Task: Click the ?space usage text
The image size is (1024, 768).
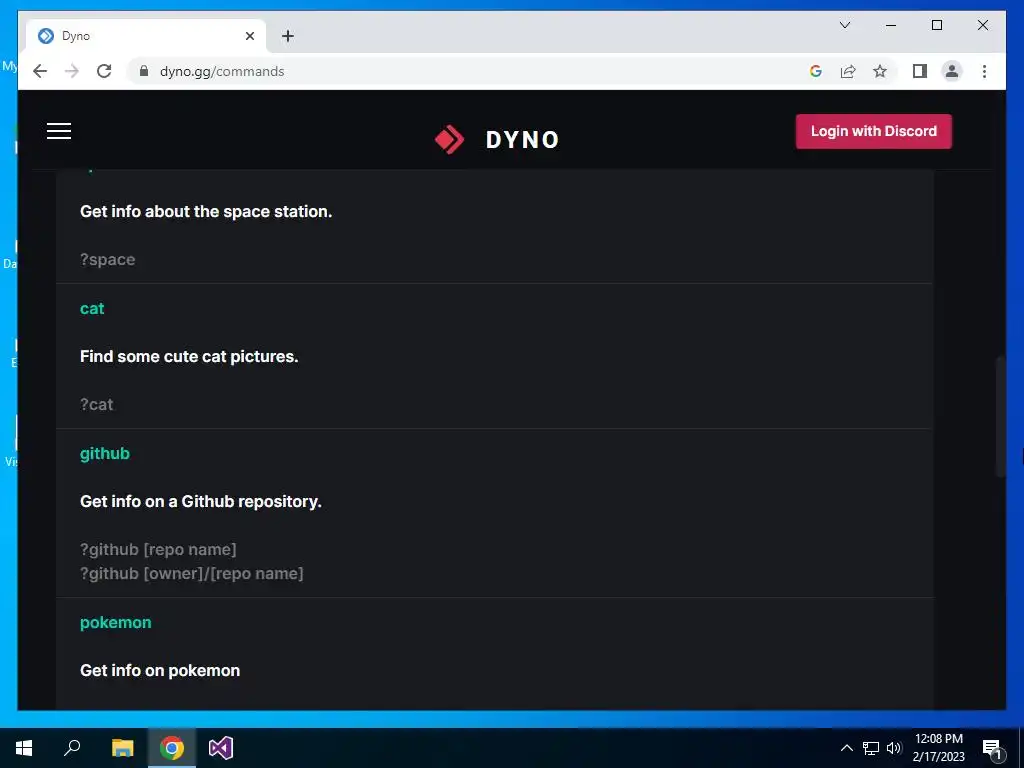Action: [108, 259]
